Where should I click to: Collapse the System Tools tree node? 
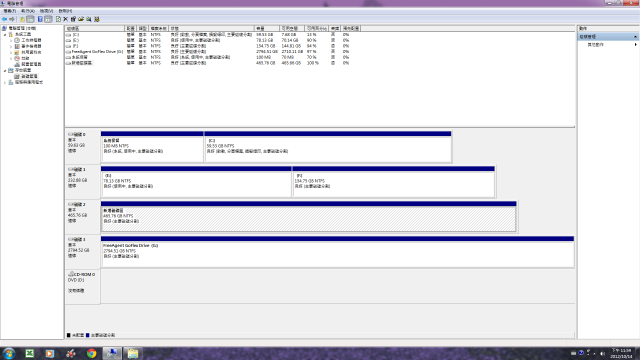pyautogui.click(x=5, y=35)
